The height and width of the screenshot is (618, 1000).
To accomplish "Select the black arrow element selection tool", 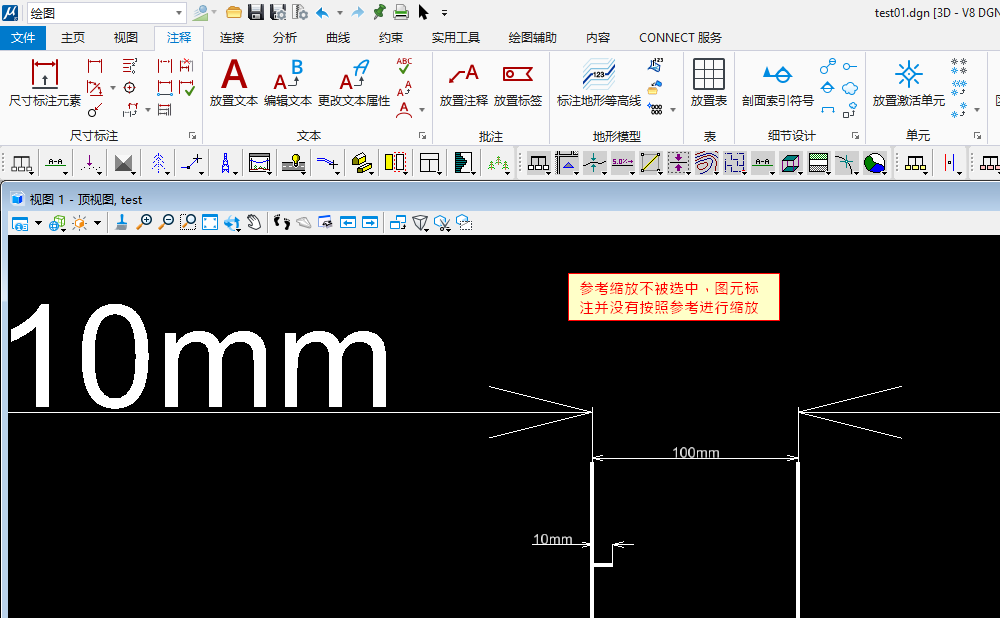I will (423, 11).
